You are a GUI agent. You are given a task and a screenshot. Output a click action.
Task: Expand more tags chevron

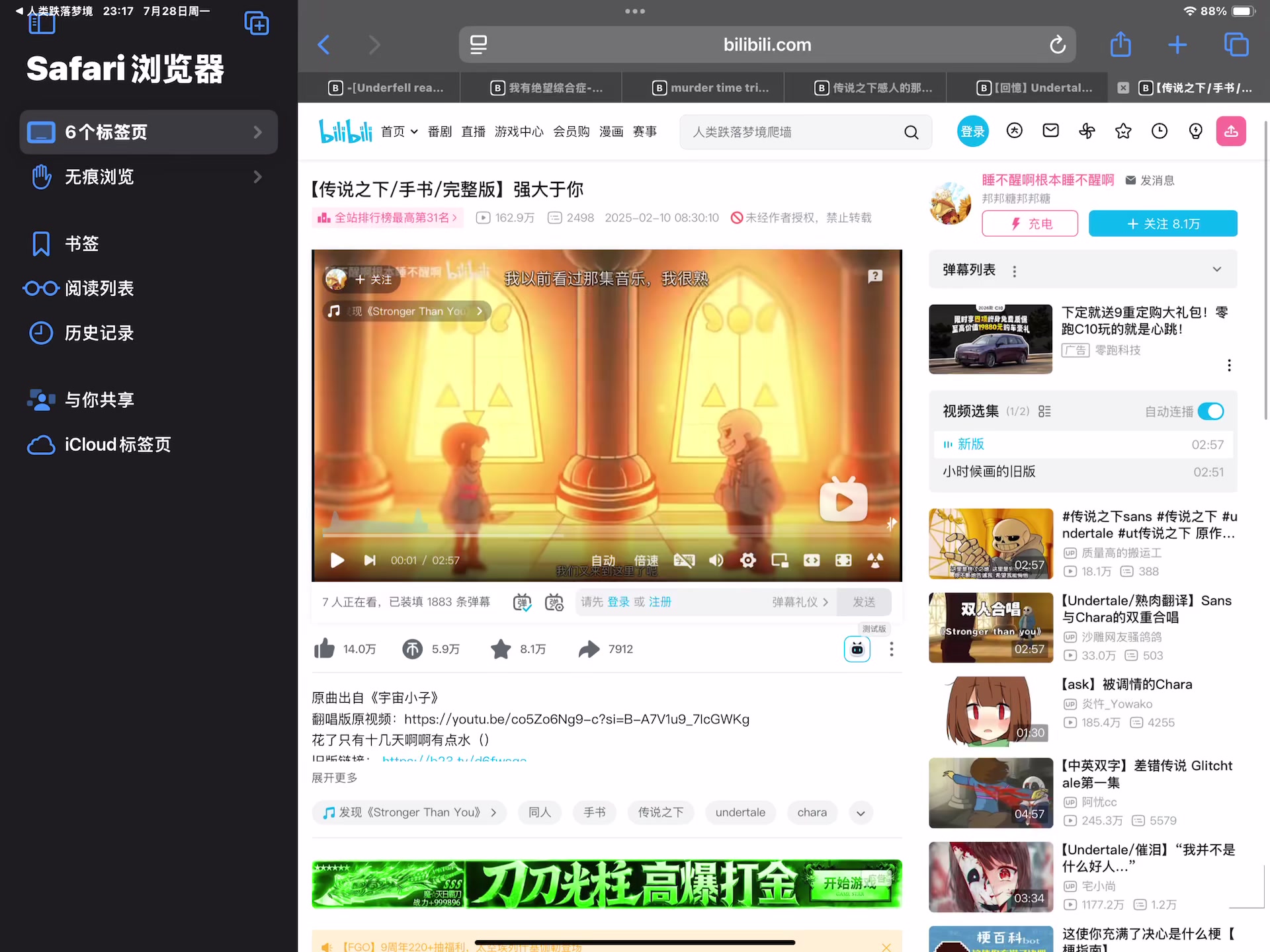pos(860,813)
